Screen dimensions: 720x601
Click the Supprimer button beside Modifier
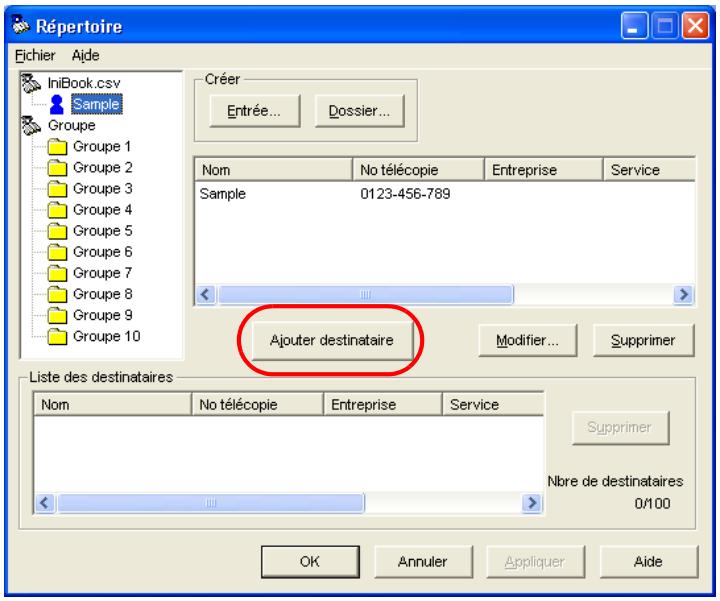tap(643, 340)
